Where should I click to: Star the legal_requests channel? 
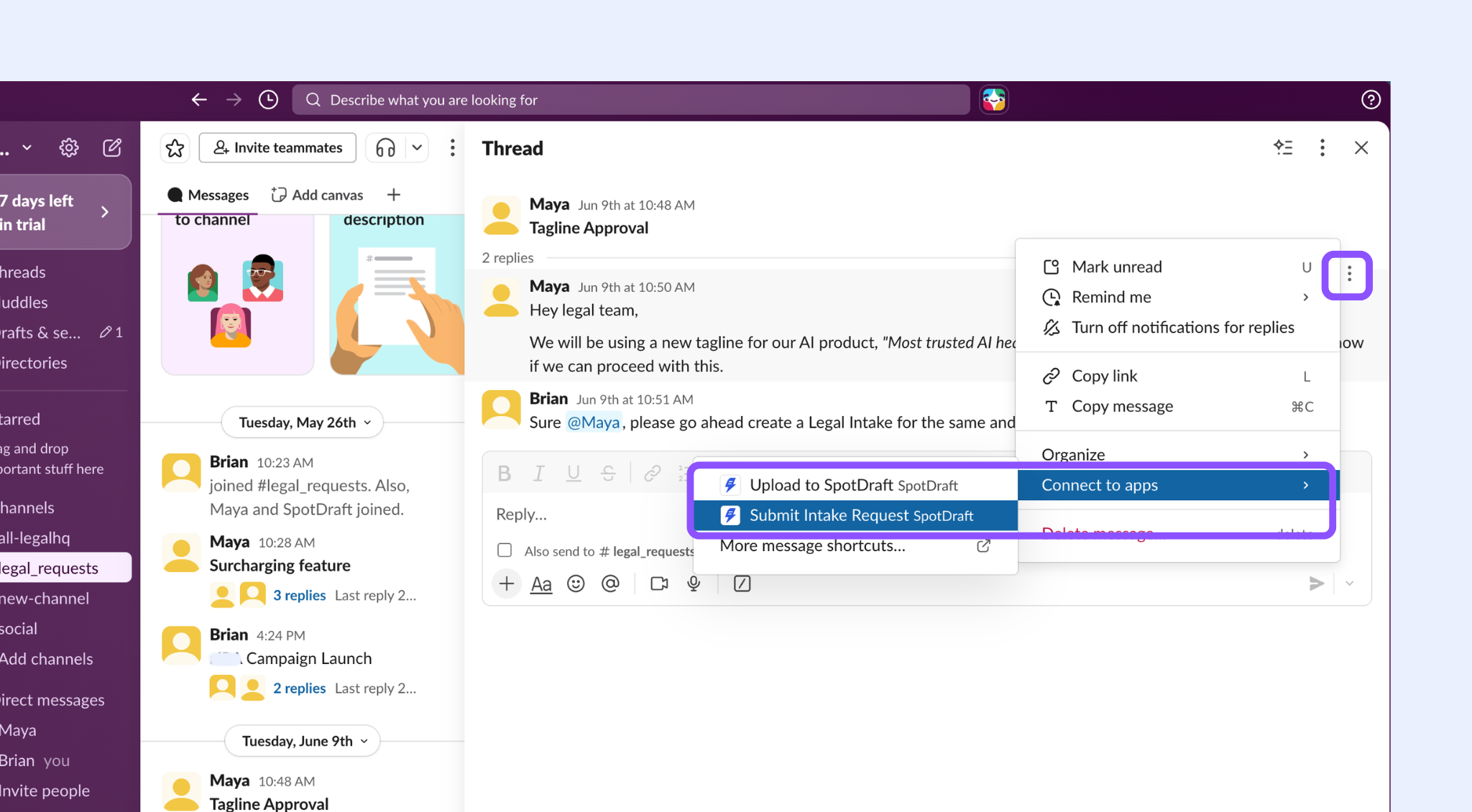(175, 148)
